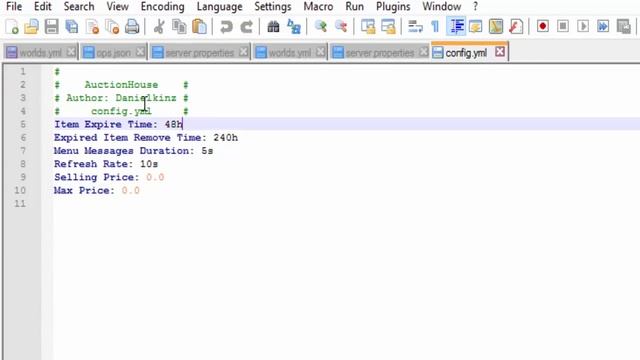Click the New file toolbar icon
640x360 pixels.
[12, 27]
